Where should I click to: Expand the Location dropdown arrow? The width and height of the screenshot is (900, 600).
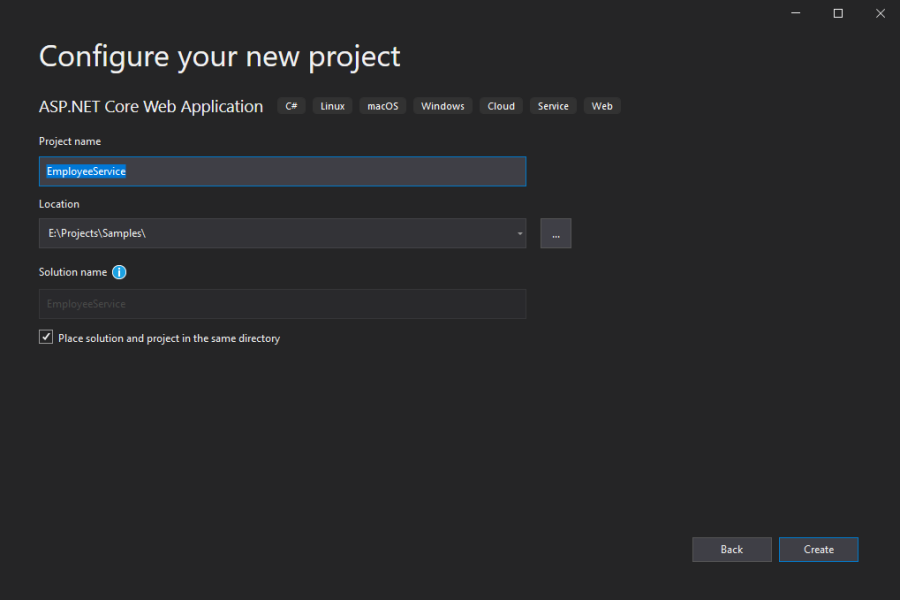519,233
